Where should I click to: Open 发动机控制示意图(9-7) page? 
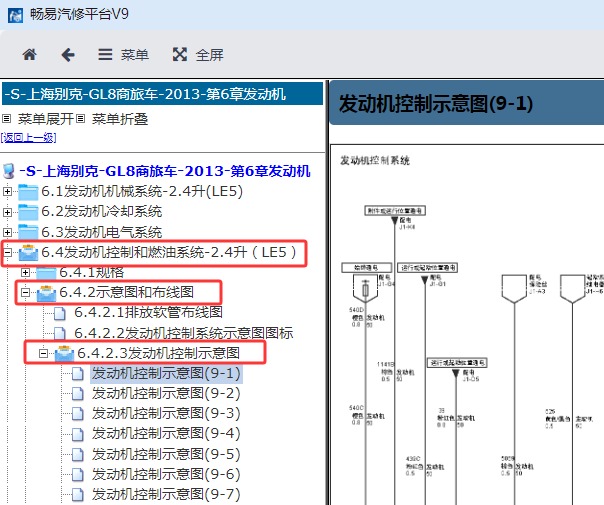166,495
